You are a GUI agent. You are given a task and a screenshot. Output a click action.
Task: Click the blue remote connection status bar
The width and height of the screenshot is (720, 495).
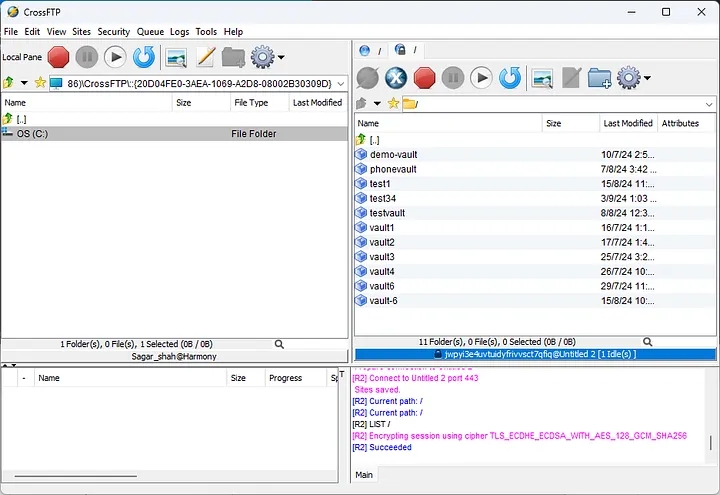coord(535,354)
